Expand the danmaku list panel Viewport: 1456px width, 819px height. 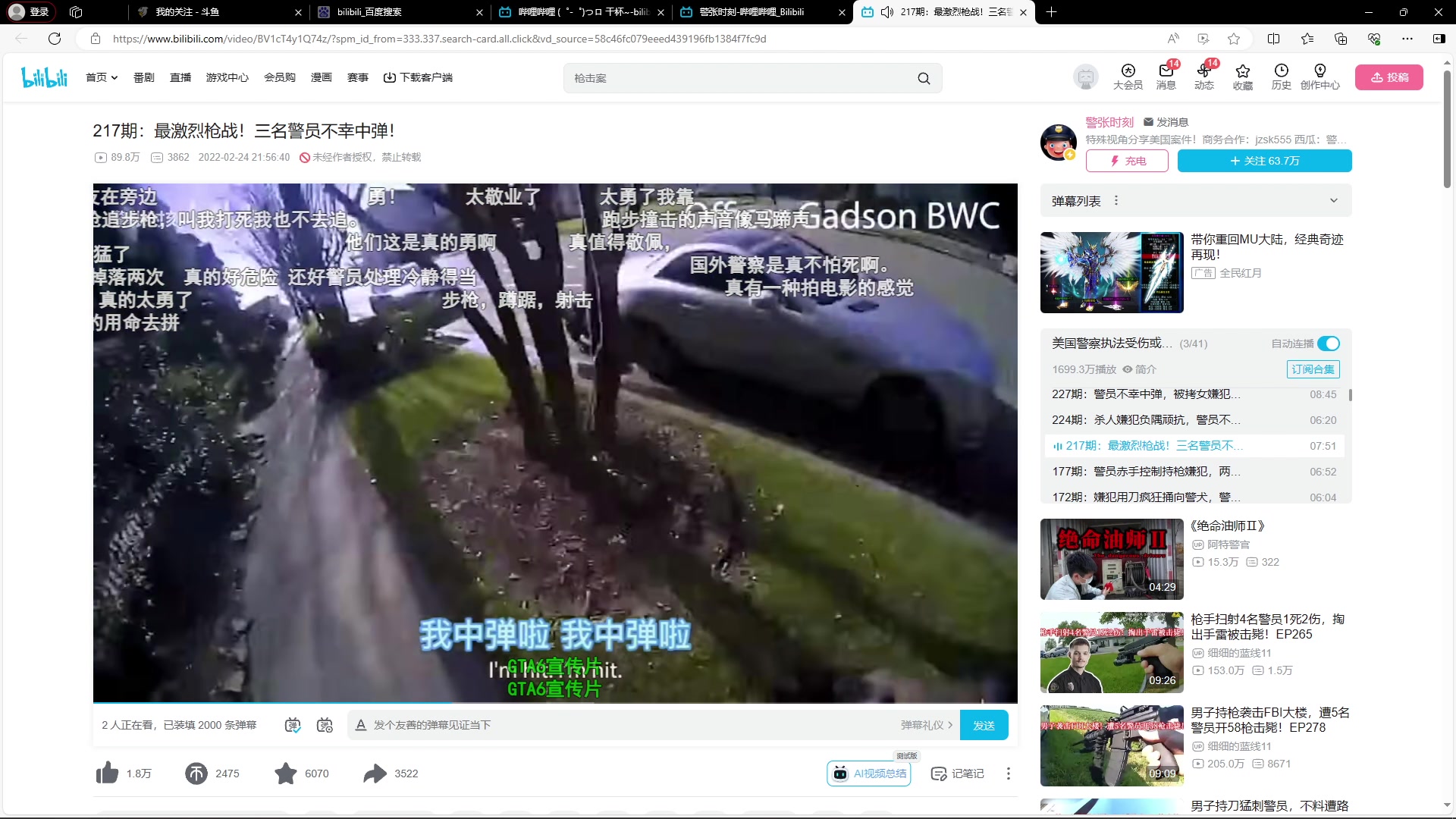(x=1333, y=201)
